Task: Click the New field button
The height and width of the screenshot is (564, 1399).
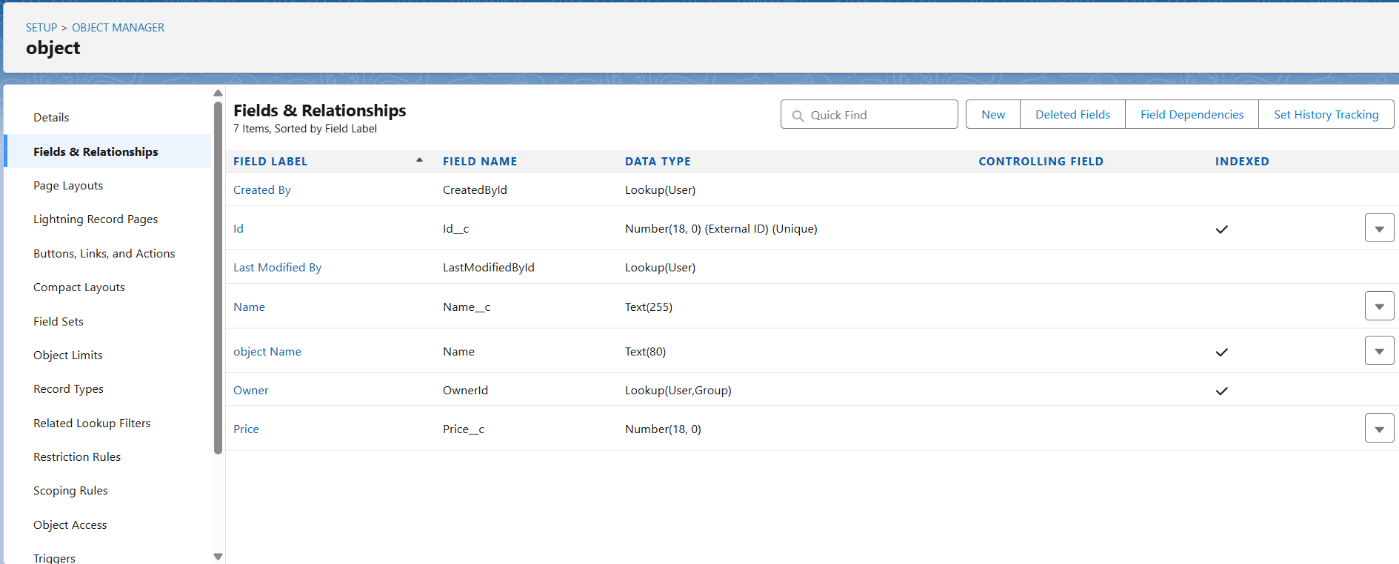Action: tap(993, 115)
